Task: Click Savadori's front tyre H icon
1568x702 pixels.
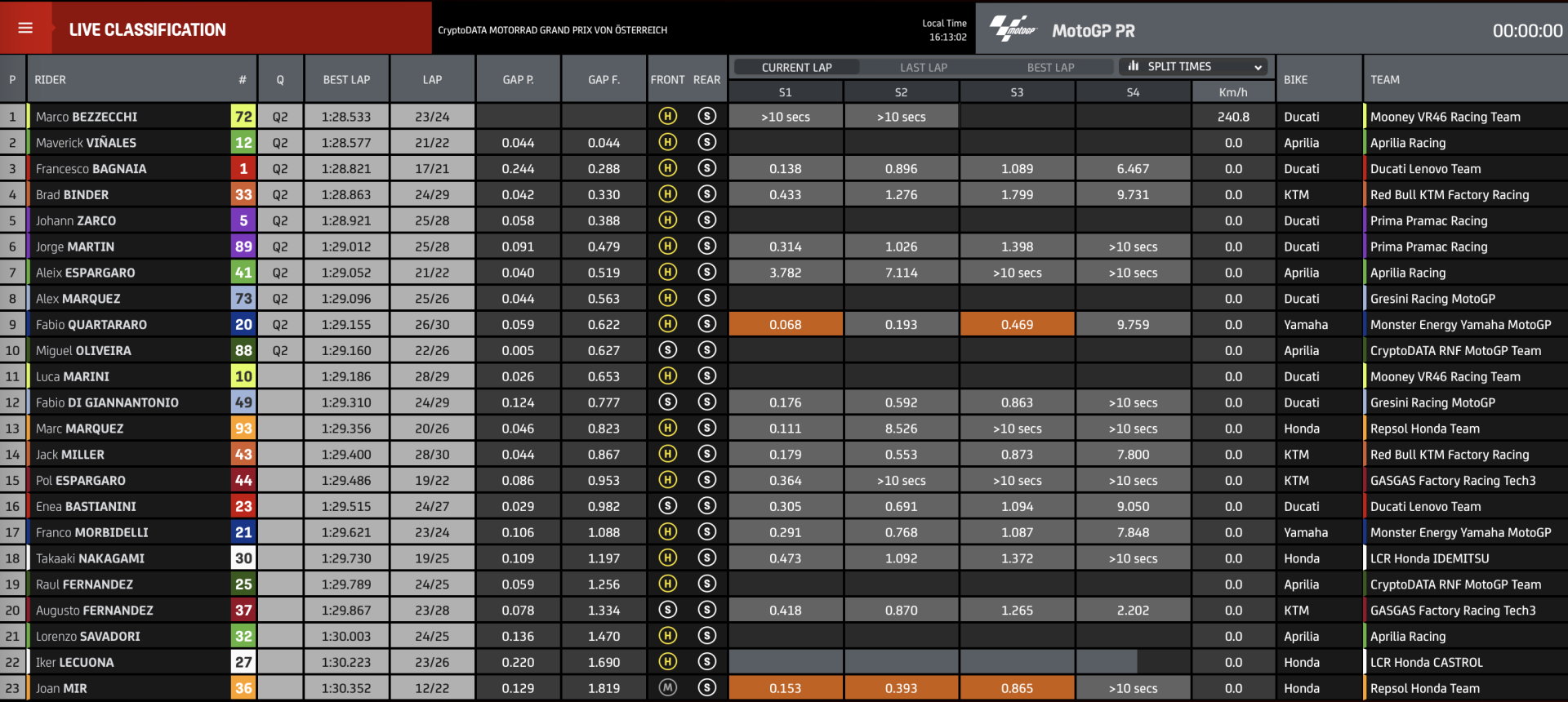Action: pyautogui.click(x=667, y=636)
